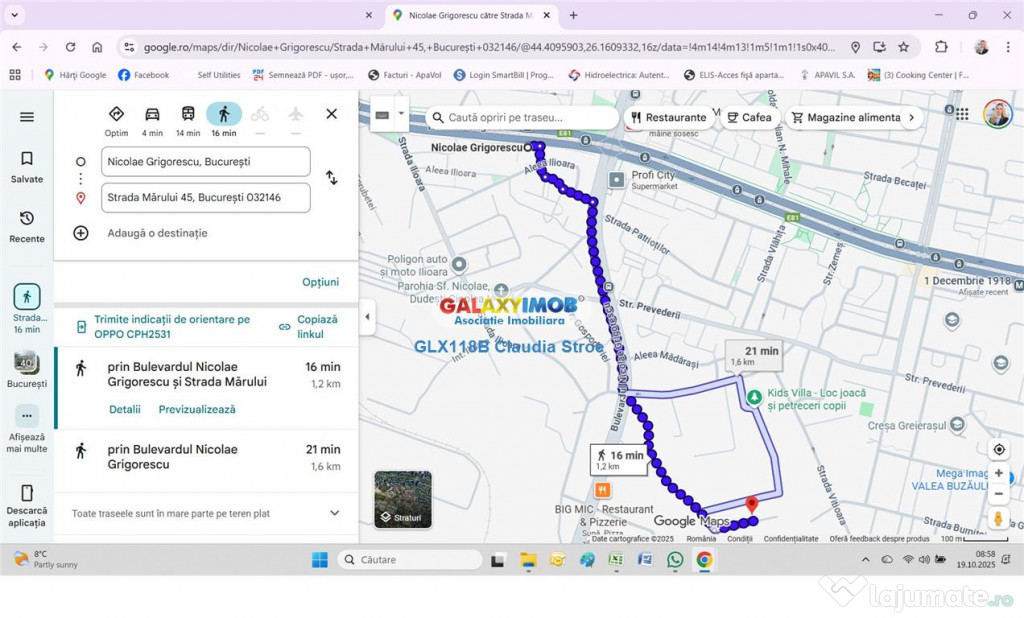Open the Opțiuni route options
The image size is (1024, 618).
(x=320, y=282)
